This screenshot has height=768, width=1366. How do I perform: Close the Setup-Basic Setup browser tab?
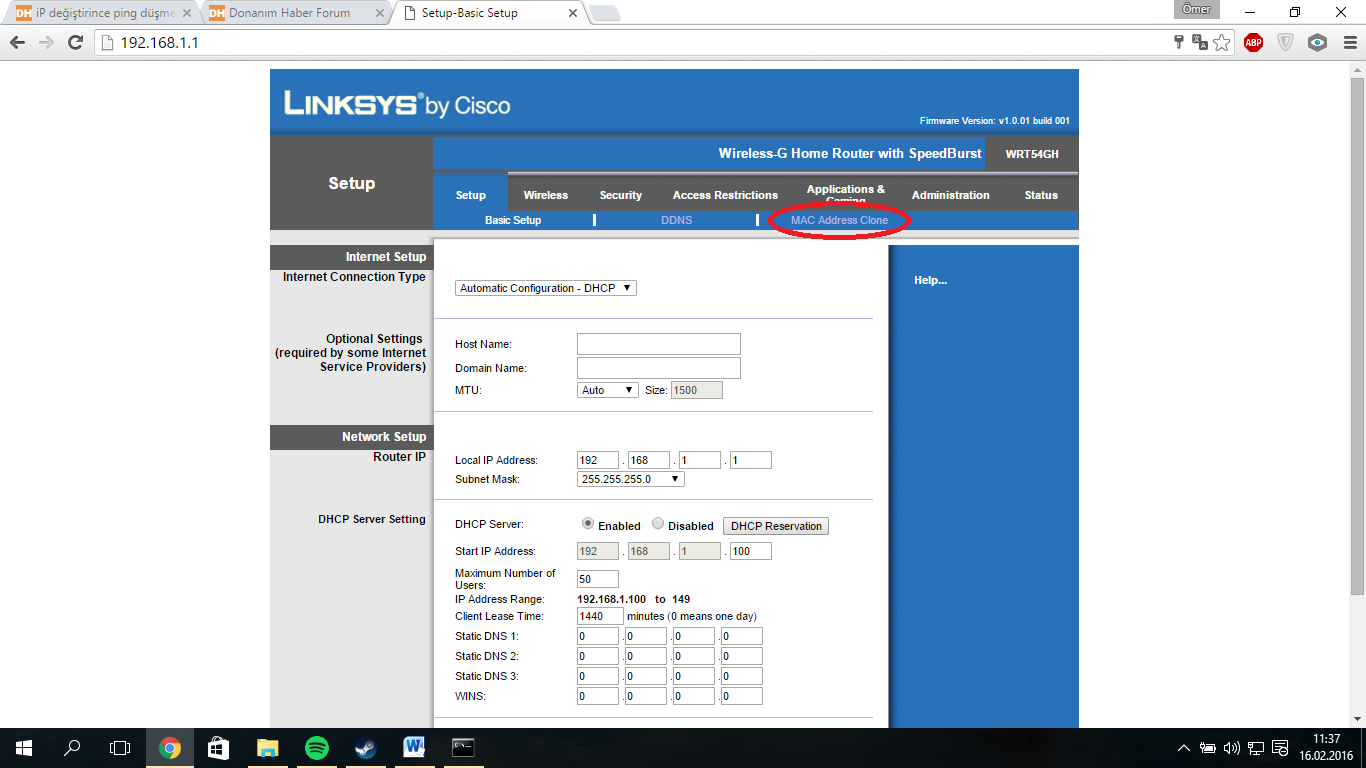tap(573, 13)
